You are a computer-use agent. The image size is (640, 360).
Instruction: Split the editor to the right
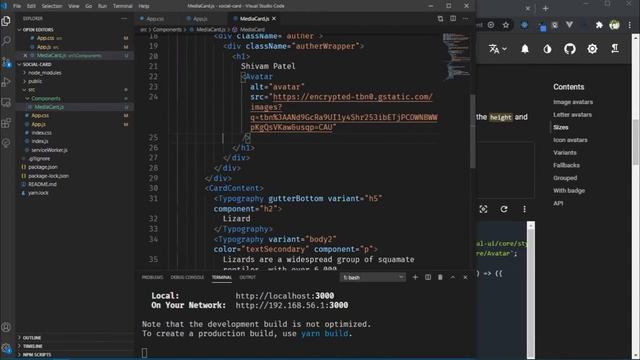click(x=453, y=18)
